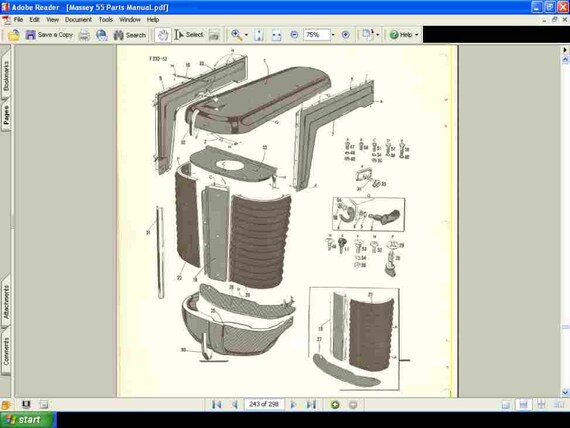The image size is (570, 428).
Task: Click the Open folder icon in toolbar
Action: coord(14,35)
